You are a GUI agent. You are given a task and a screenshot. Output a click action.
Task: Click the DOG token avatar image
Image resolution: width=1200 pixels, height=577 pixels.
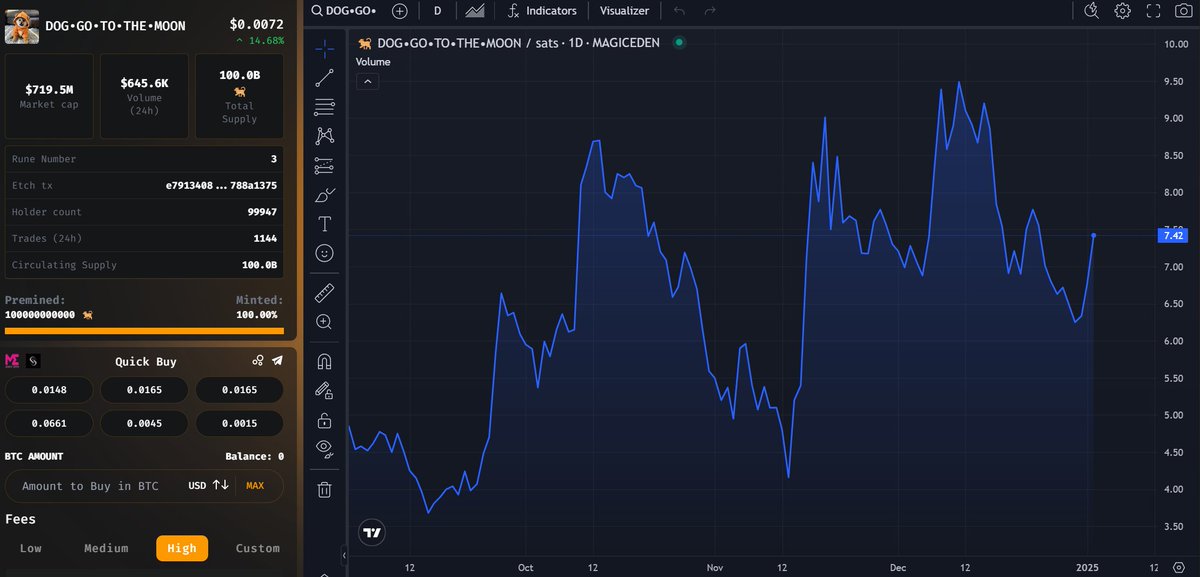click(21, 25)
